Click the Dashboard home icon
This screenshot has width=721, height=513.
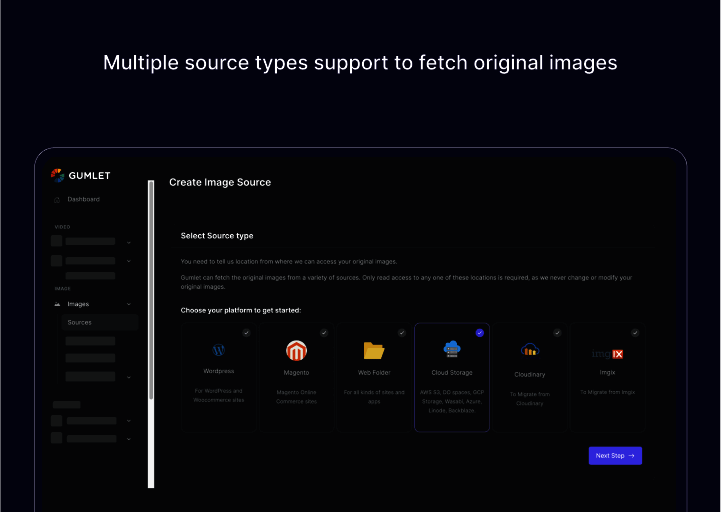[57, 199]
